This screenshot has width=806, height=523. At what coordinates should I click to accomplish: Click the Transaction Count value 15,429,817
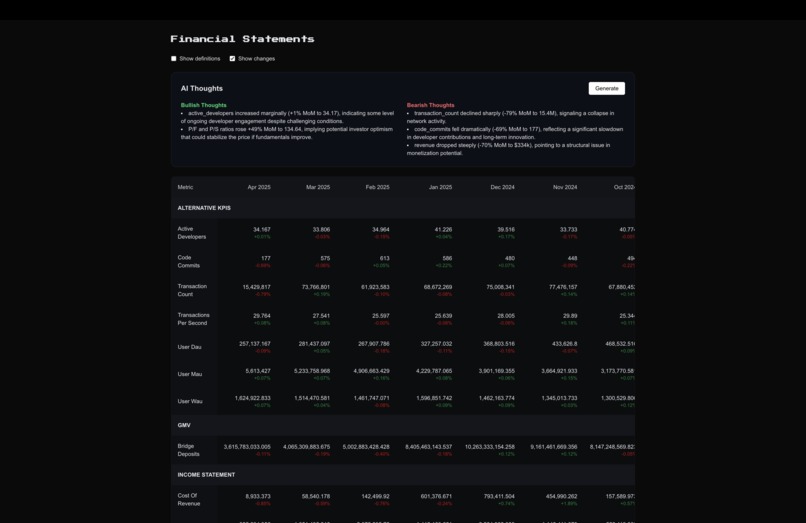[257, 287]
